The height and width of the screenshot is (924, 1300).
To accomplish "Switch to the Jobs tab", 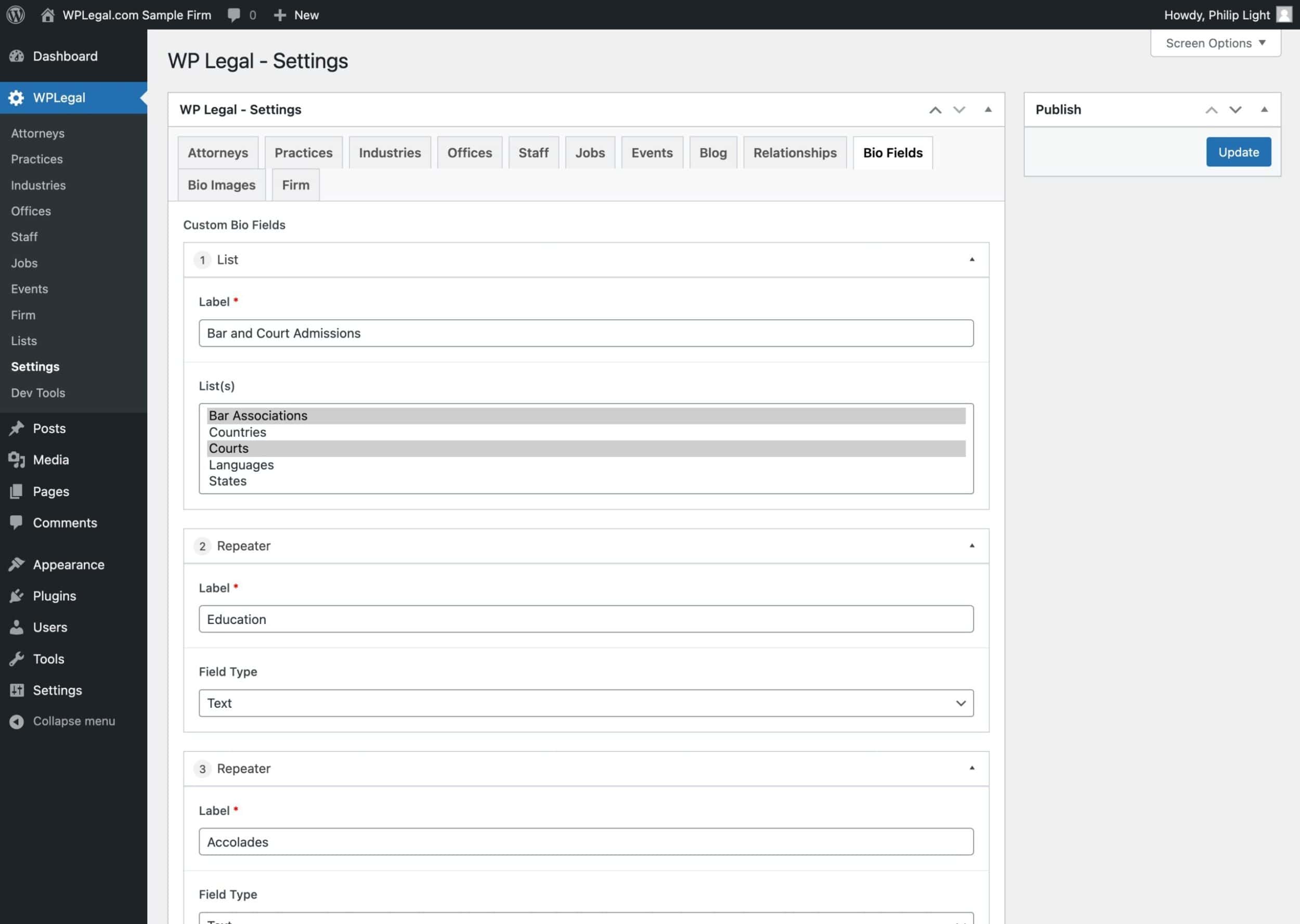I will 590,152.
